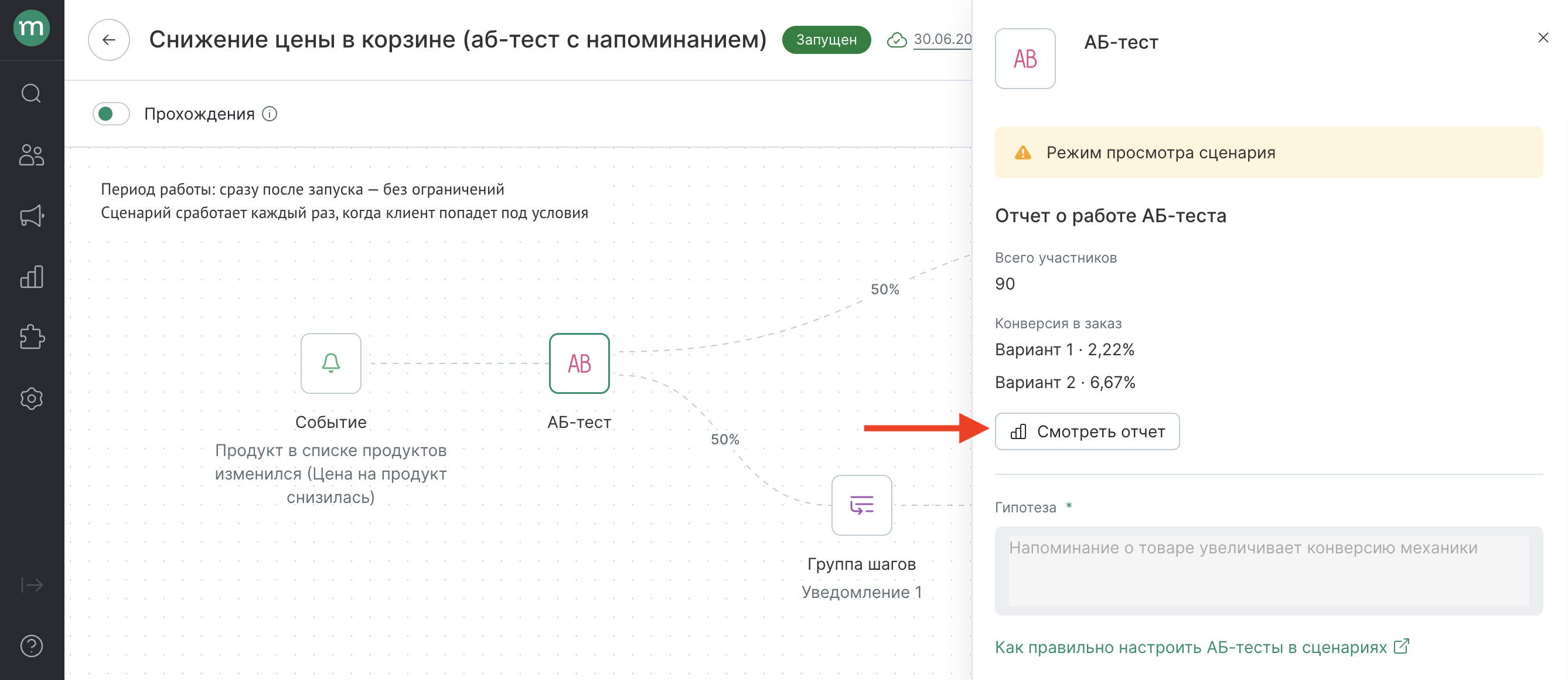The width and height of the screenshot is (1568, 680).
Task: Toggle the Прохождения switch
Action: [111, 114]
